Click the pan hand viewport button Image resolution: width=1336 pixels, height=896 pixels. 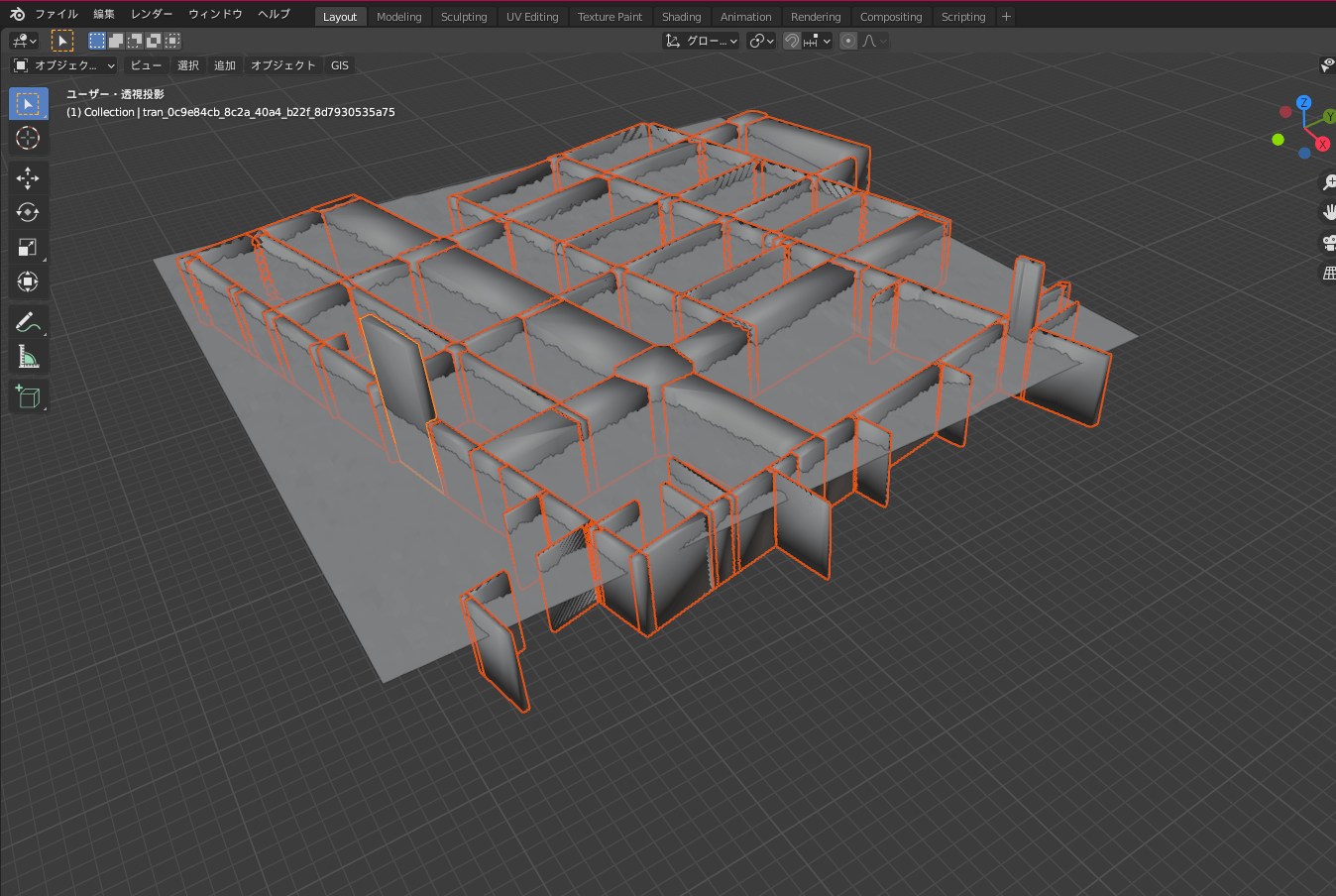tap(1328, 212)
